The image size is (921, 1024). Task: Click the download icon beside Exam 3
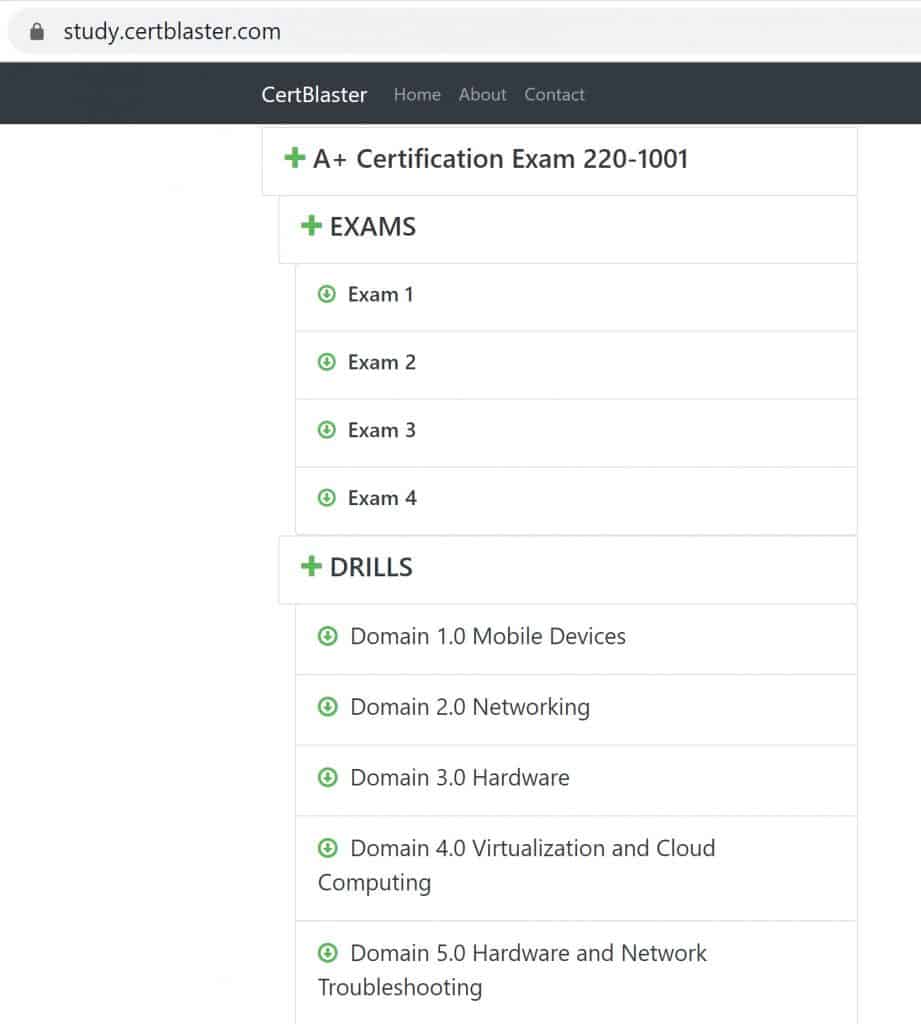pyautogui.click(x=327, y=430)
